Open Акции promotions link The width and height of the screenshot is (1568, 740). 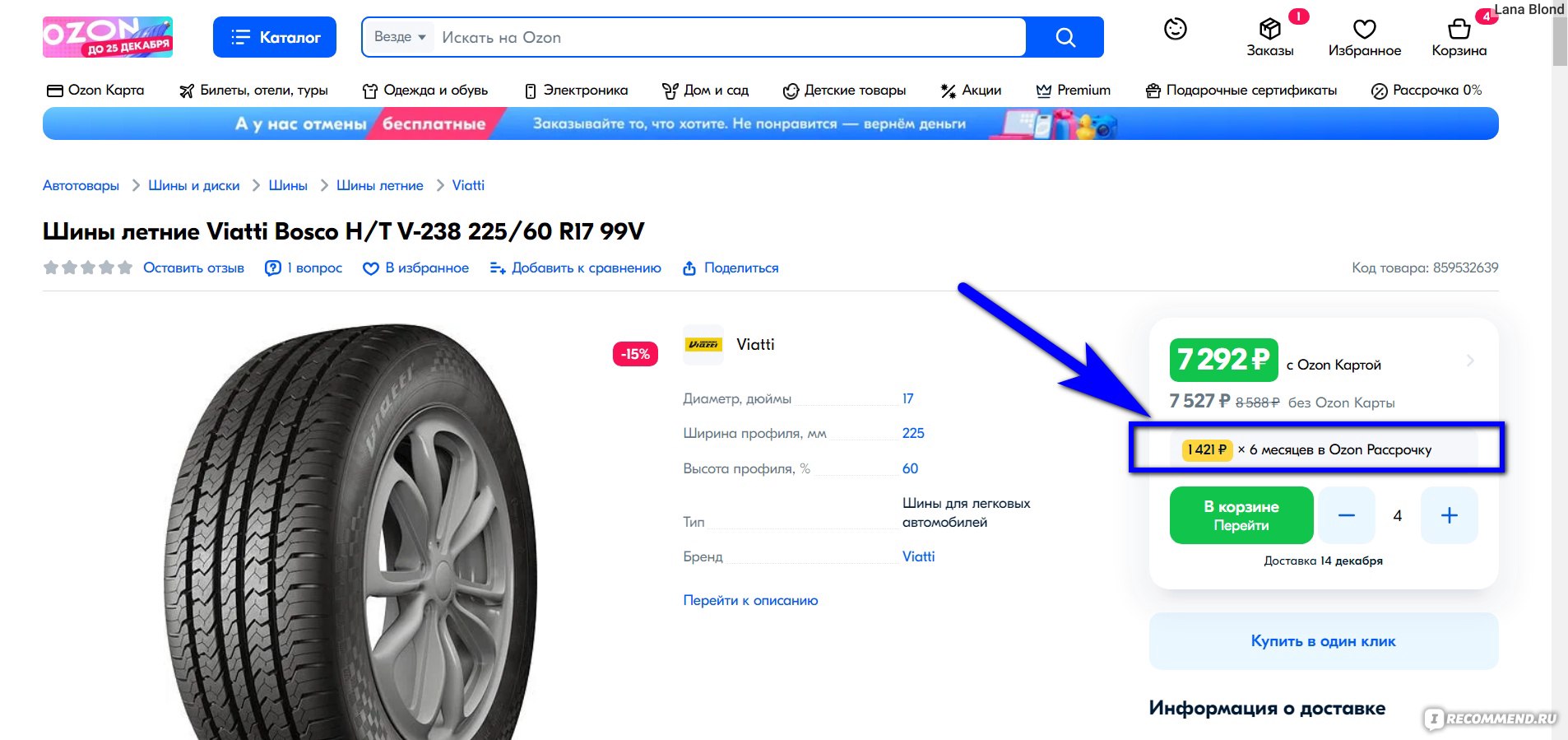971,91
